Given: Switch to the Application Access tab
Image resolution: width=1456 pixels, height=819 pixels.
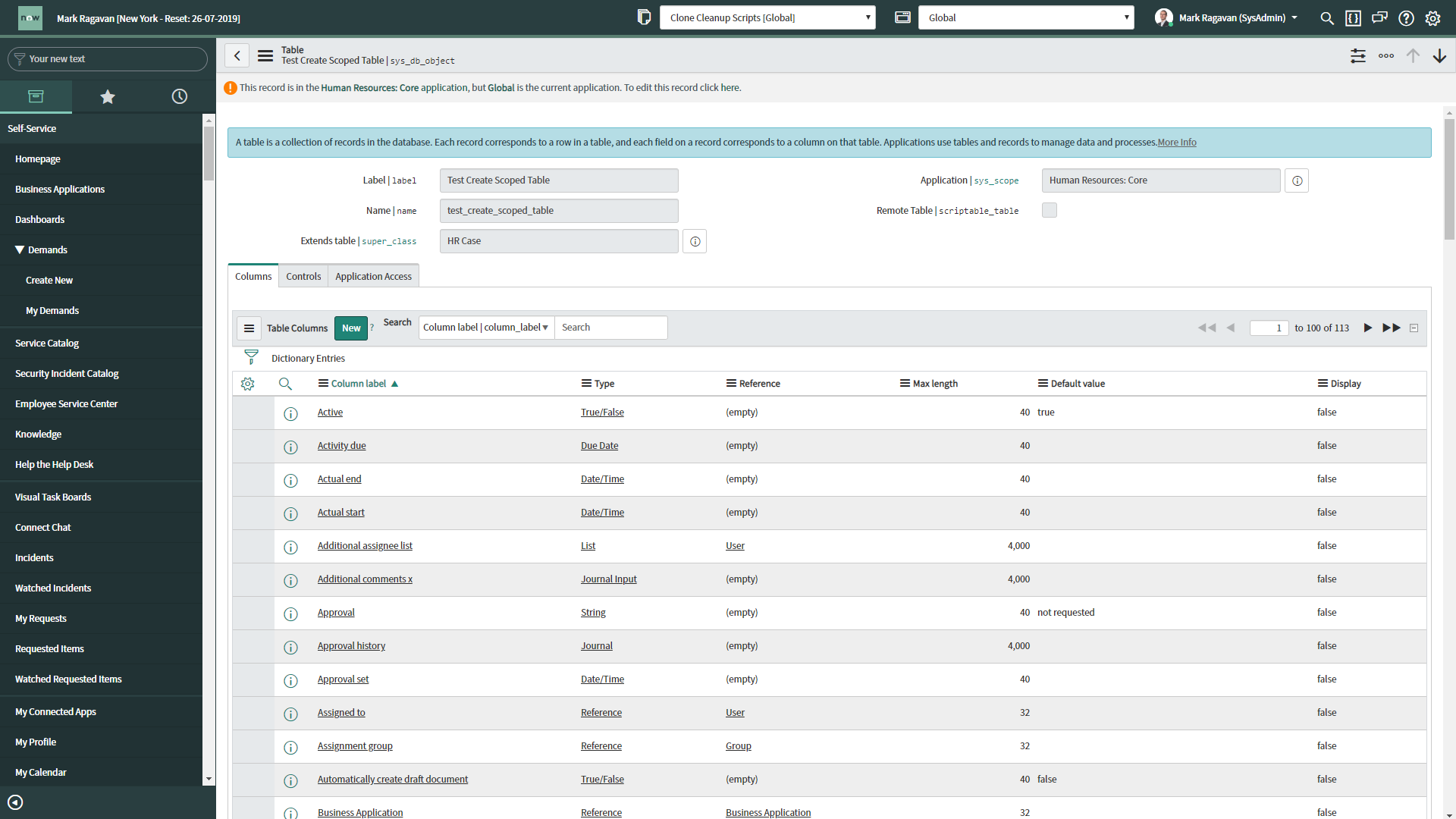Looking at the screenshot, I should tap(373, 276).
